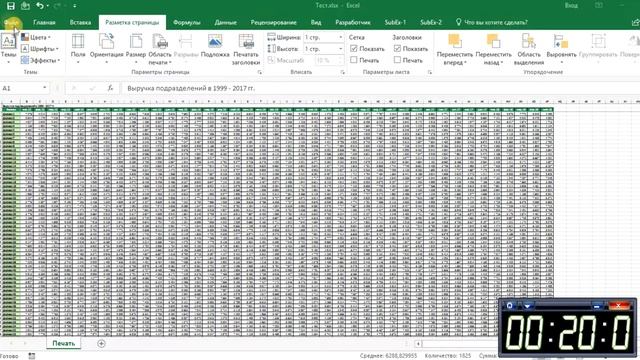This screenshot has height=360, width=640.
Task: Undo the last action in the title bar
Action: (40, 6)
